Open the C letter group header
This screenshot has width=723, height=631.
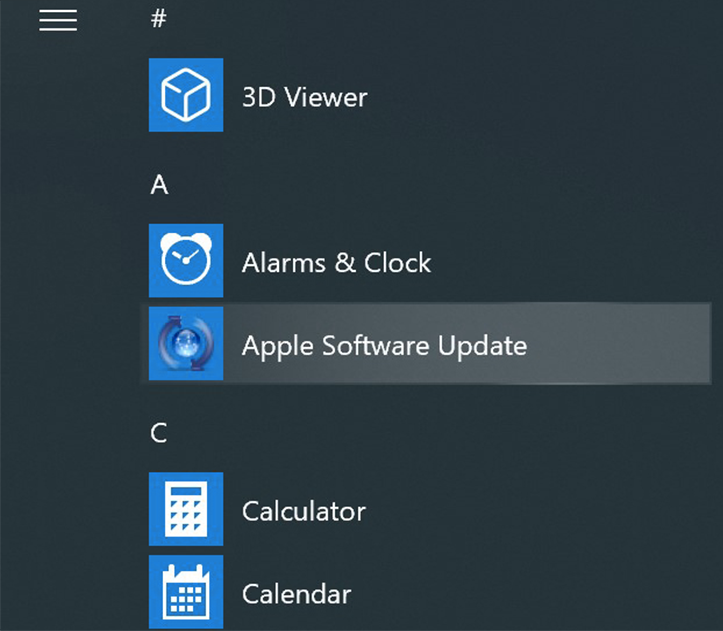(x=159, y=433)
